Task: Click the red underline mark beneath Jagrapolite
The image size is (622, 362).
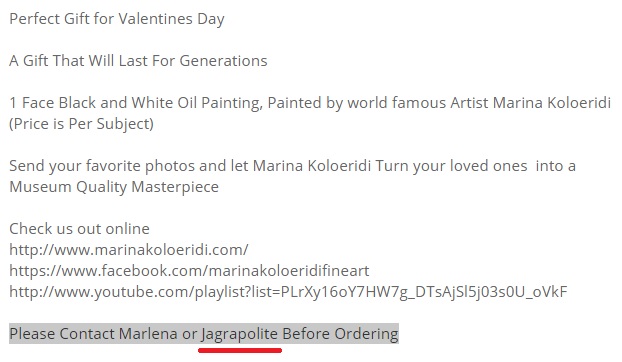Action: coord(240,351)
